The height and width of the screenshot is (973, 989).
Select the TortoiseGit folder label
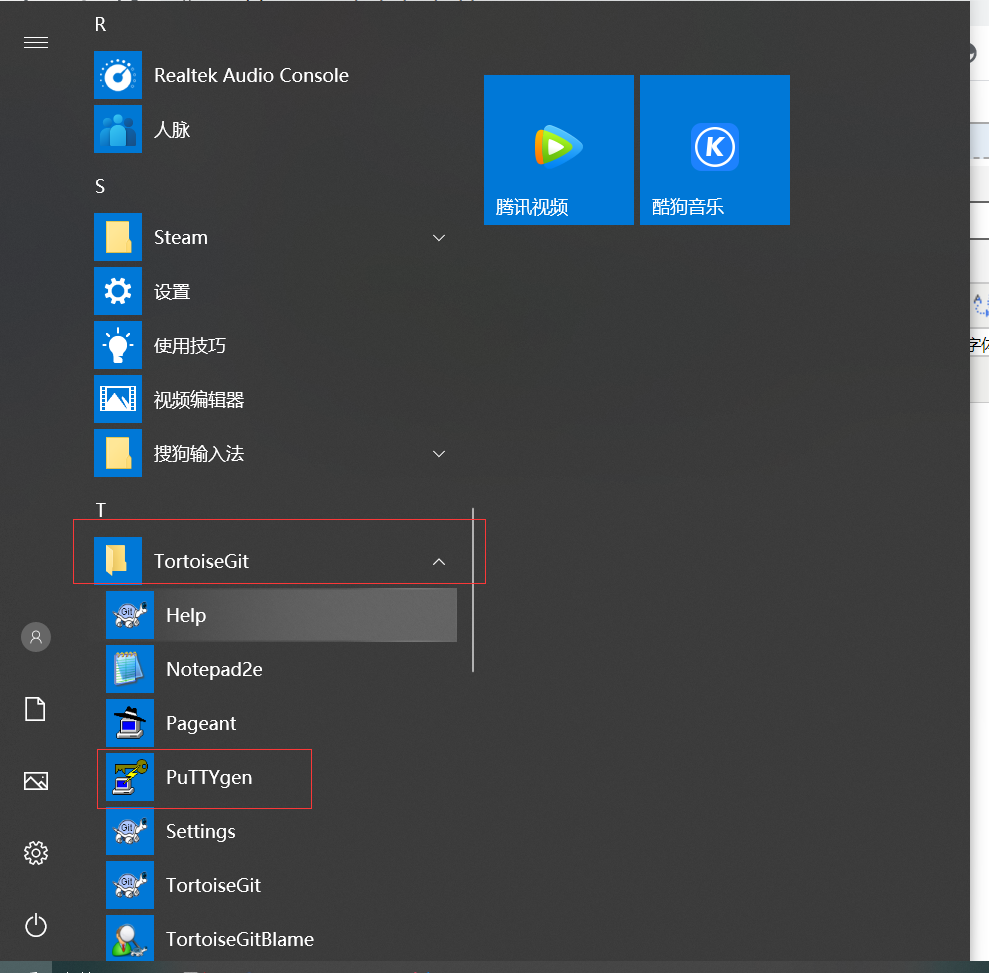pyautogui.click(x=201, y=561)
